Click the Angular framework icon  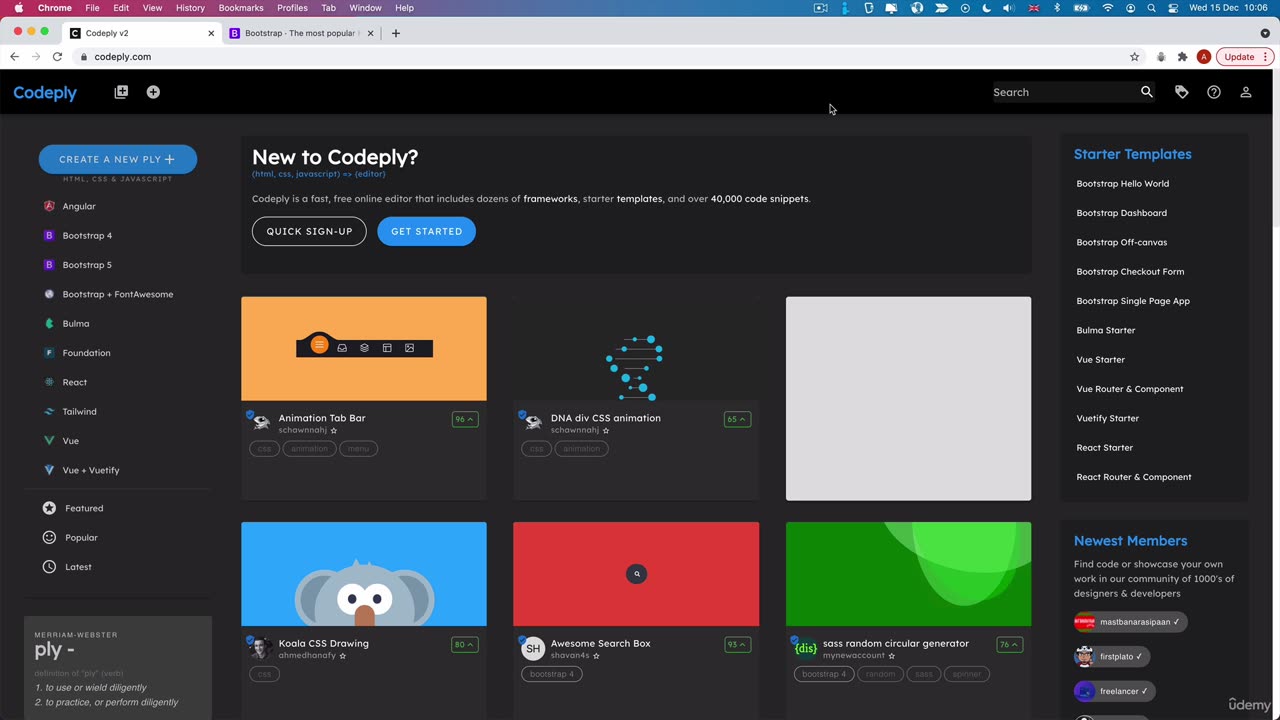[49, 206]
